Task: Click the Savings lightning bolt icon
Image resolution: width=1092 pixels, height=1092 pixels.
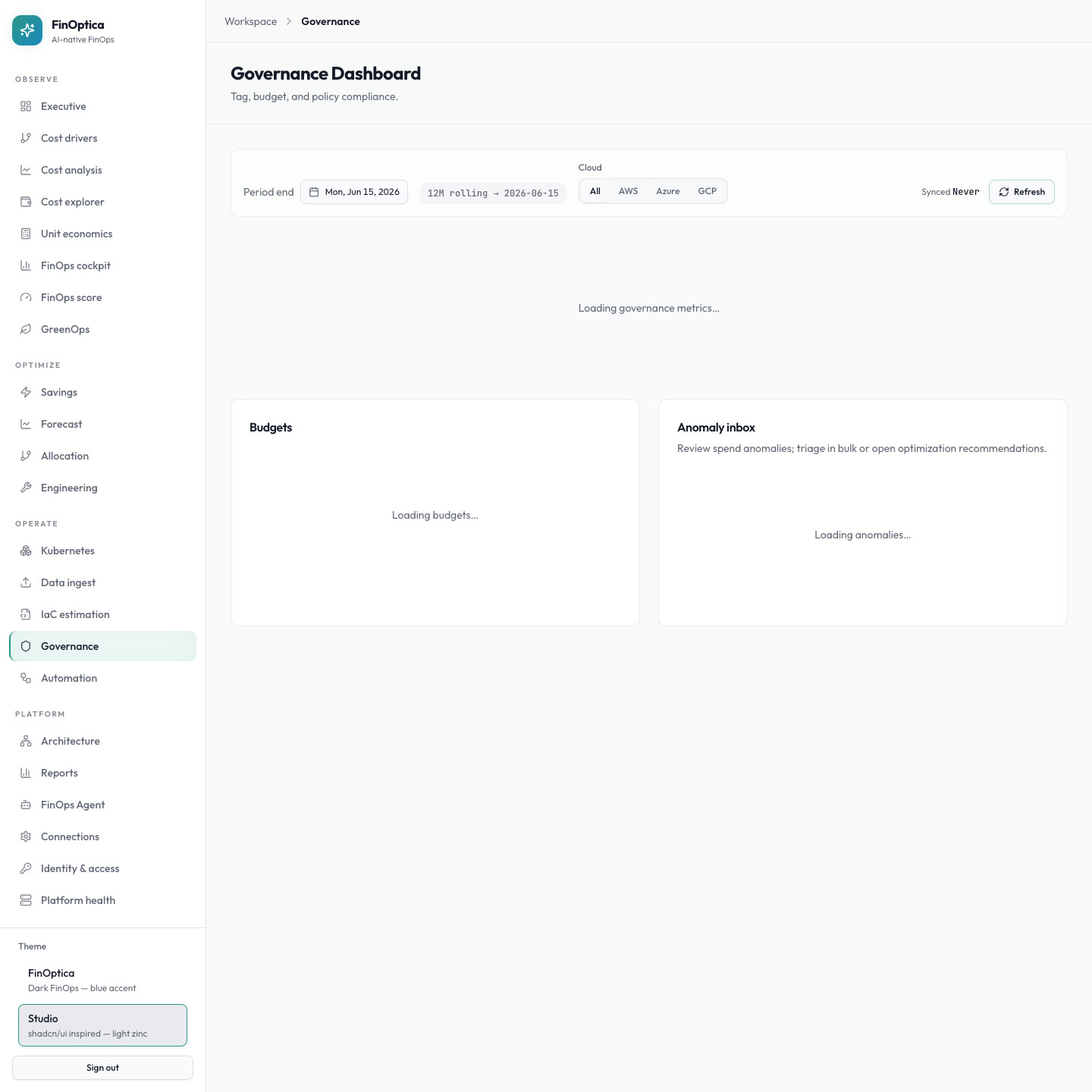Action: tap(26, 392)
